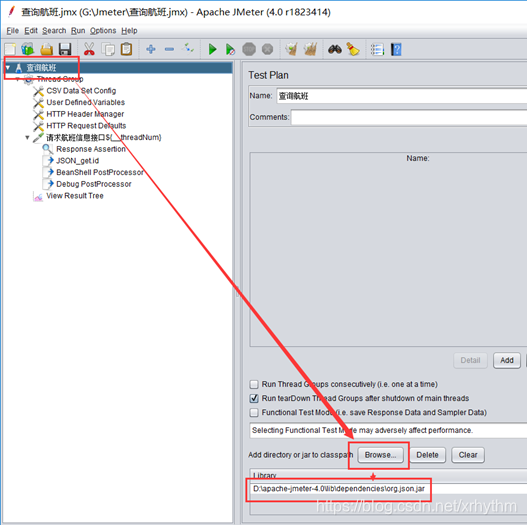The height and width of the screenshot is (525, 527).
Task: Click the Copy icon in toolbar
Action: pos(108,49)
